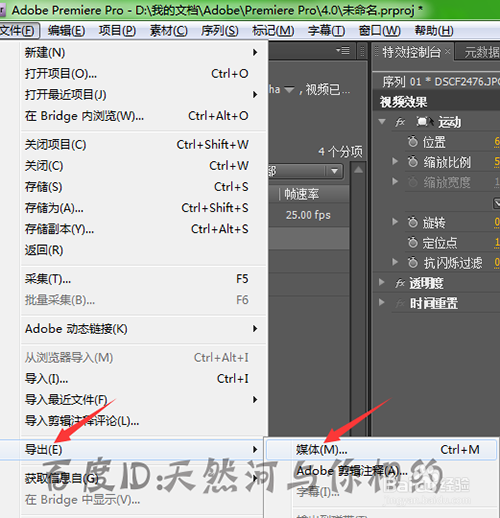This screenshot has height=518, width=500.
Task: Open the alpha dropdown arrow
Action: [x=289, y=90]
